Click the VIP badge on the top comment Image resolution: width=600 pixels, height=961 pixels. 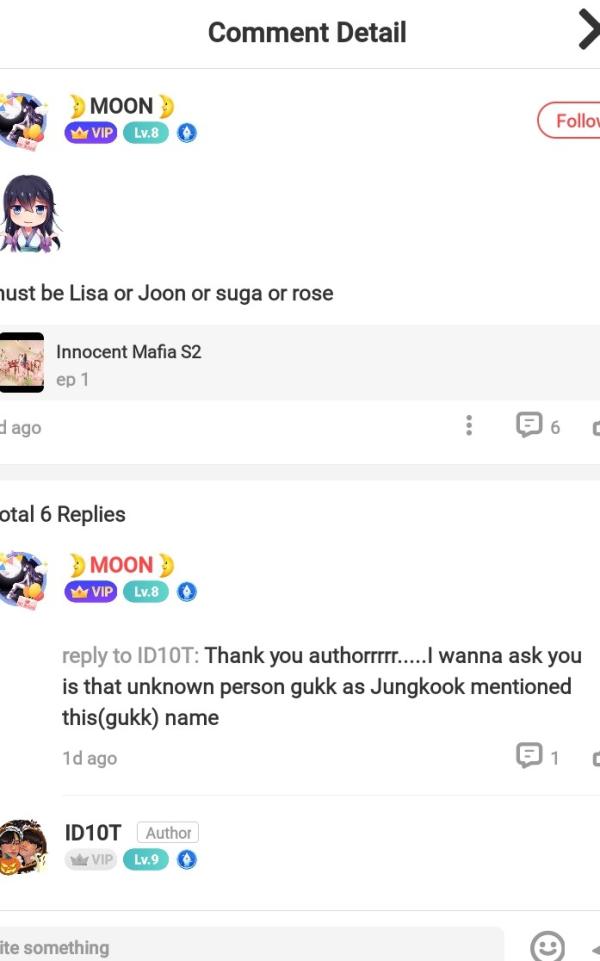92,133
